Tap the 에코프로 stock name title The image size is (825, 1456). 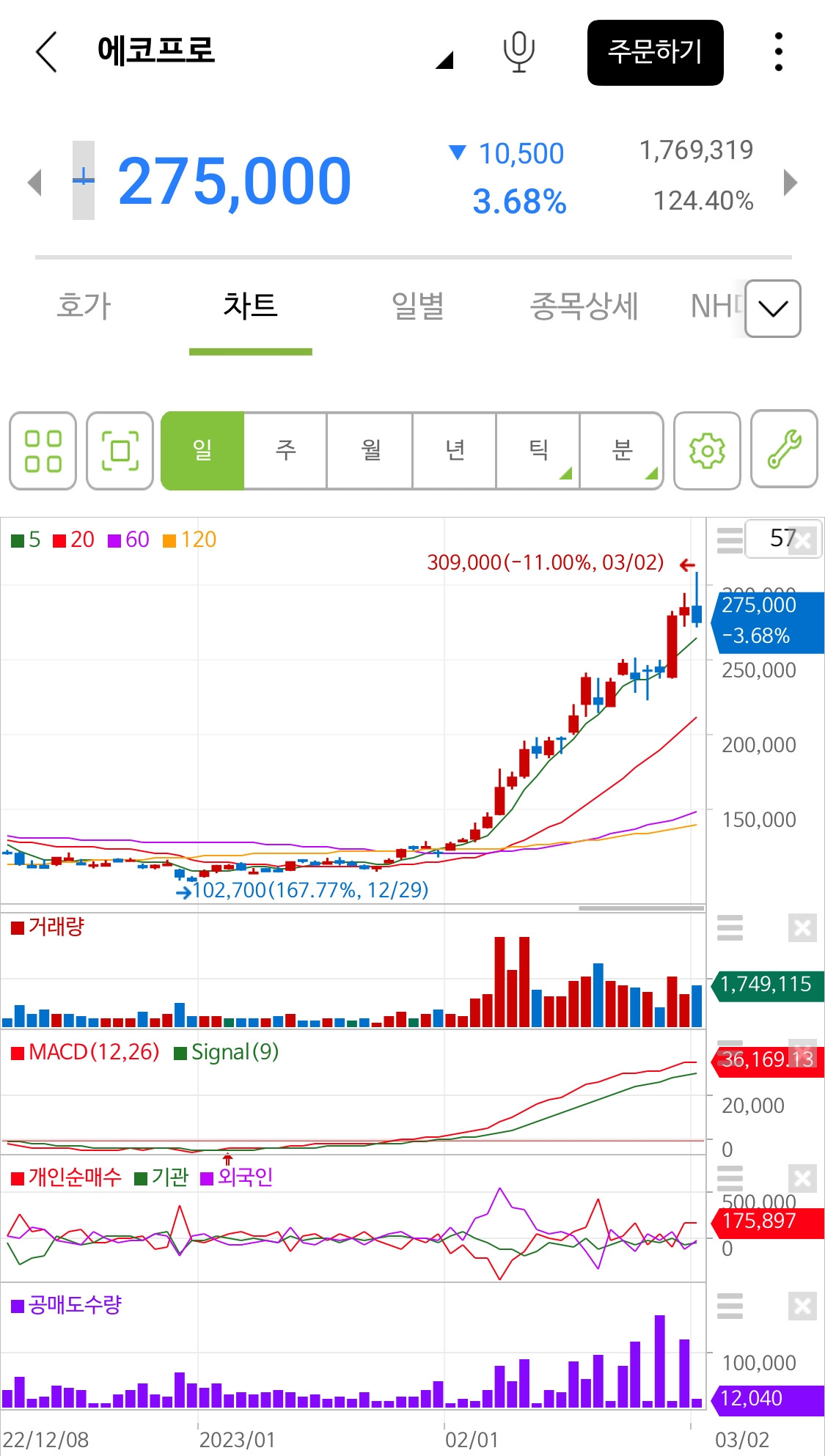(x=155, y=50)
